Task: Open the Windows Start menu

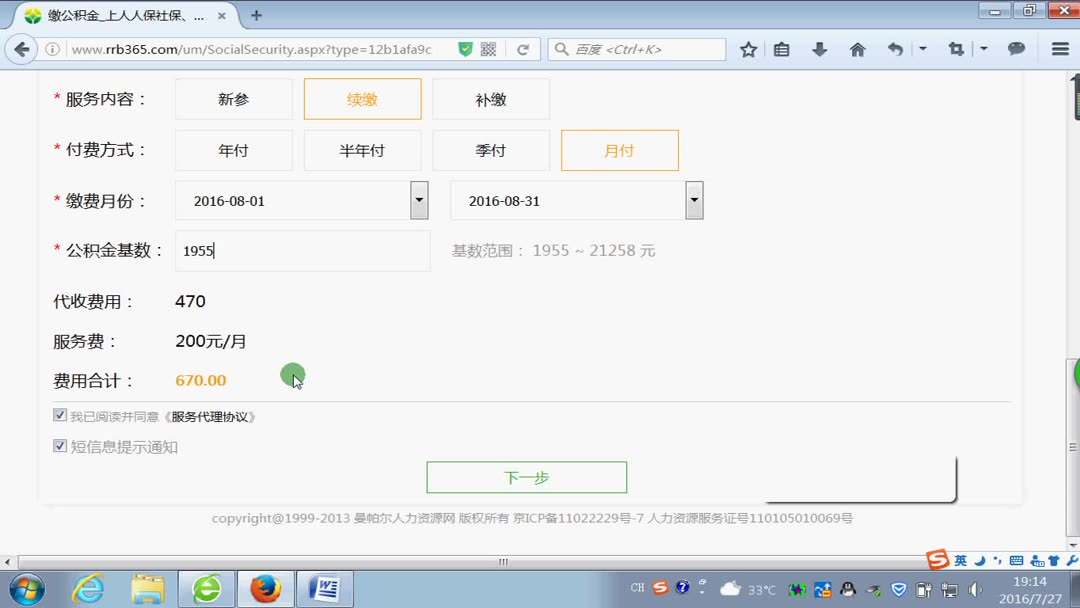Action: click(27, 589)
